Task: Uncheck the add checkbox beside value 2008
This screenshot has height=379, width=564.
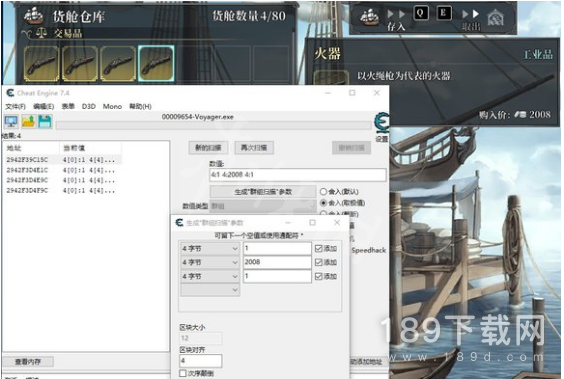Action: pyautogui.click(x=318, y=262)
